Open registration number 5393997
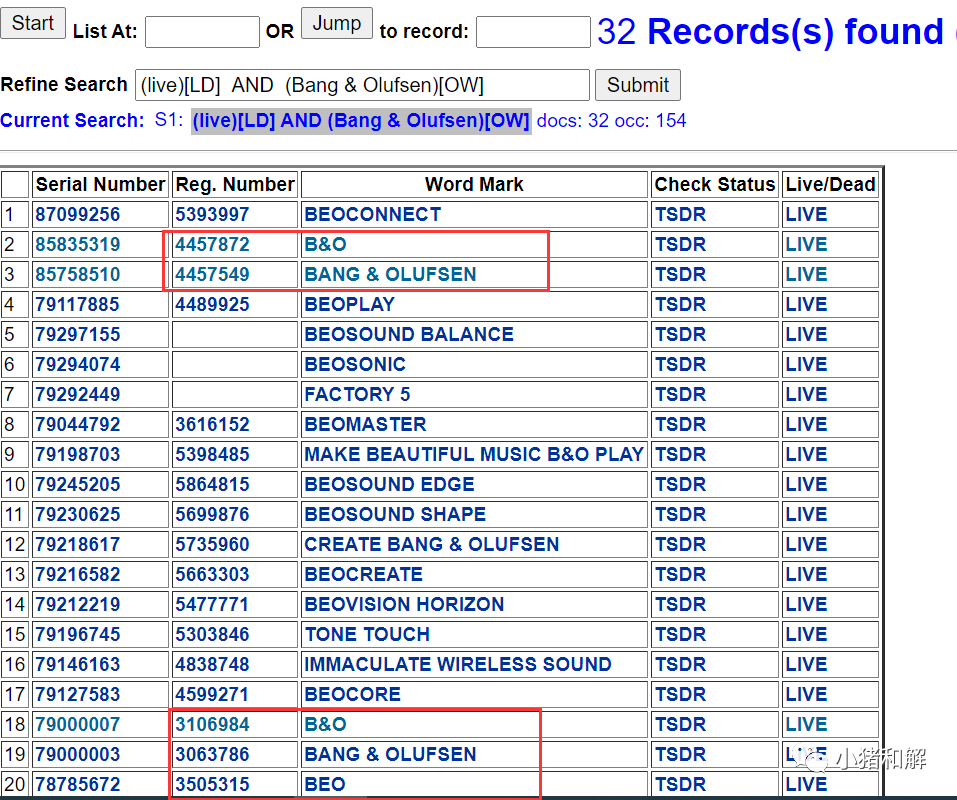Viewport: 957px width, 800px height. tap(212, 214)
